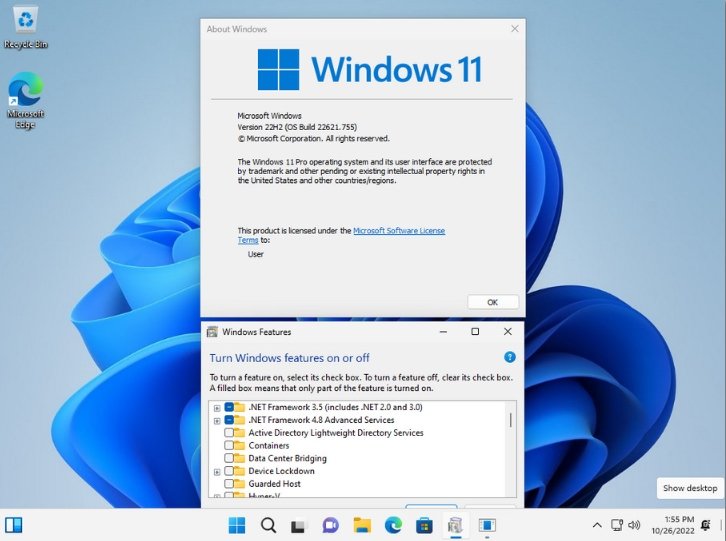Screen dimensions: 726x541
Task: Launch Microsoft Edge from the taskbar
Action: pyautogui.click(x=393, y=525)
